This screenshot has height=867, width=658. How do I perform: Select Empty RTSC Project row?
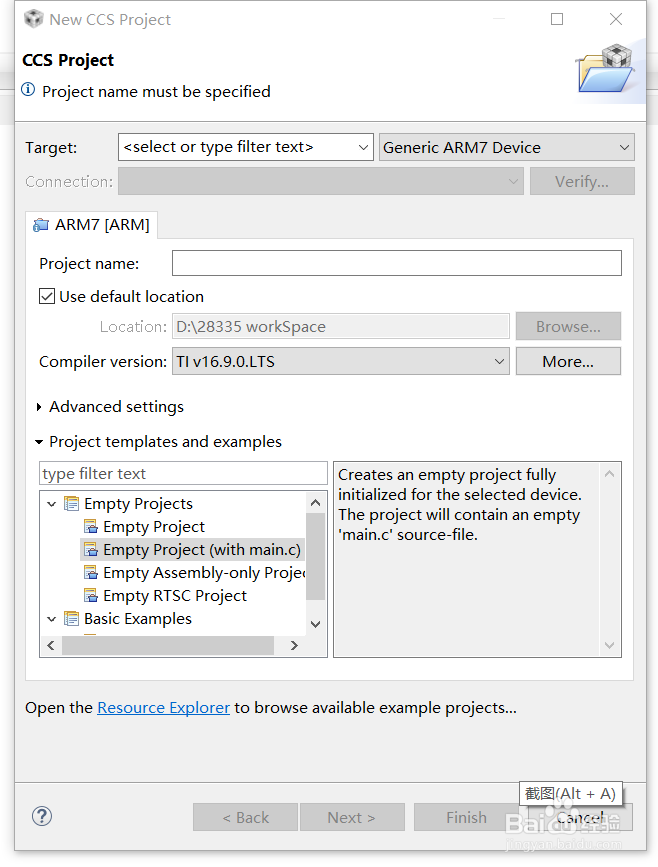[165, 596]
